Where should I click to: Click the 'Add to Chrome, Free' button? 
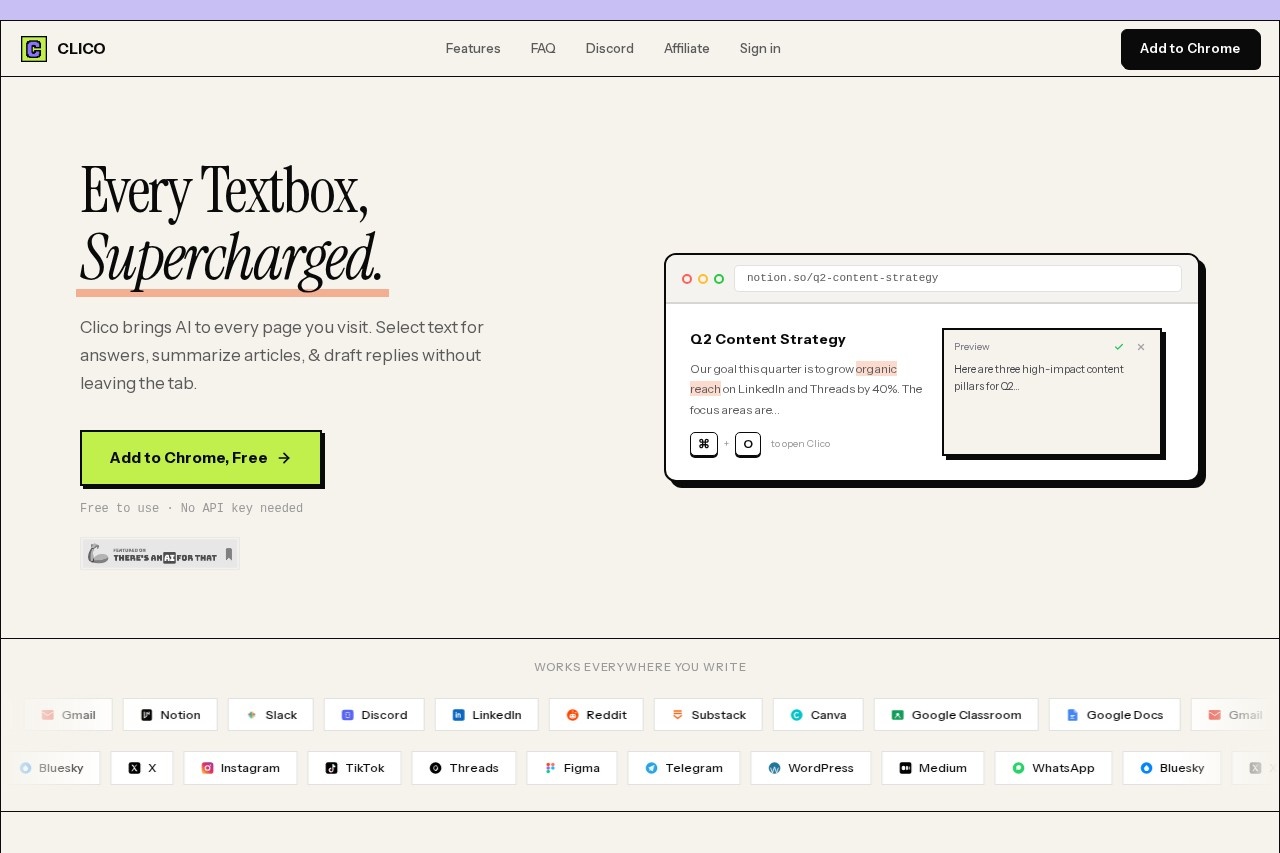[201, 458]
